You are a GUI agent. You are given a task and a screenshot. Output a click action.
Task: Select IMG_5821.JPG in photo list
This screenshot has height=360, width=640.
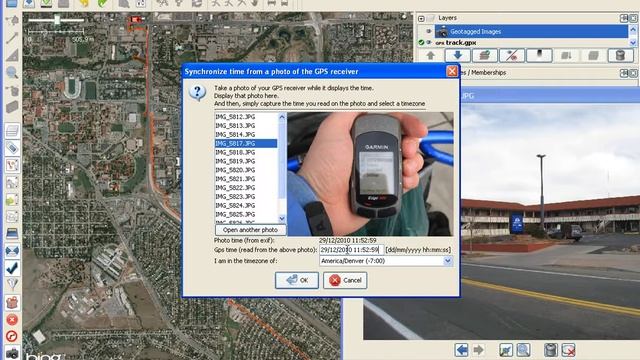coord(235,179)
